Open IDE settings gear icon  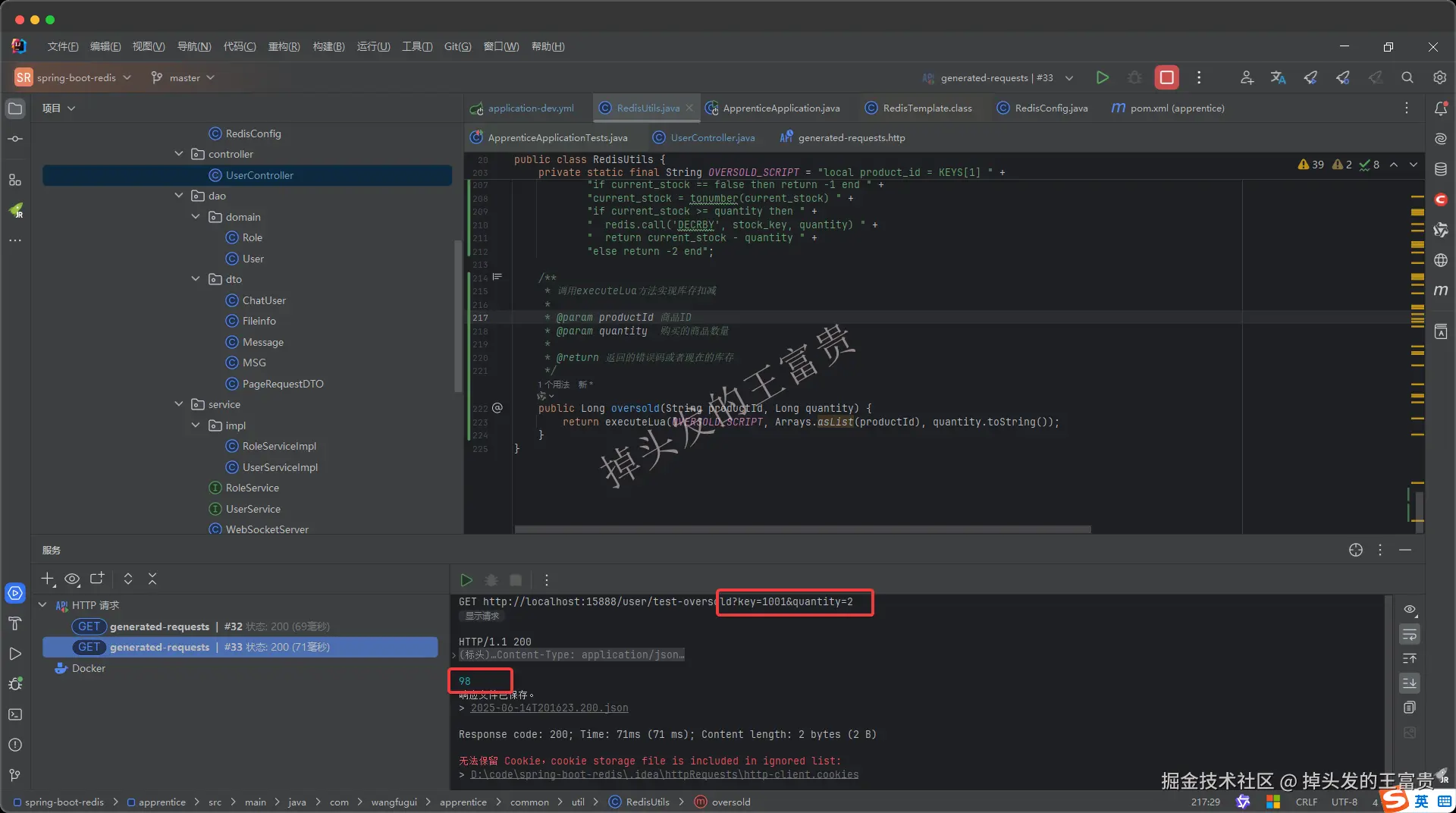click(x=1439, y=77)
